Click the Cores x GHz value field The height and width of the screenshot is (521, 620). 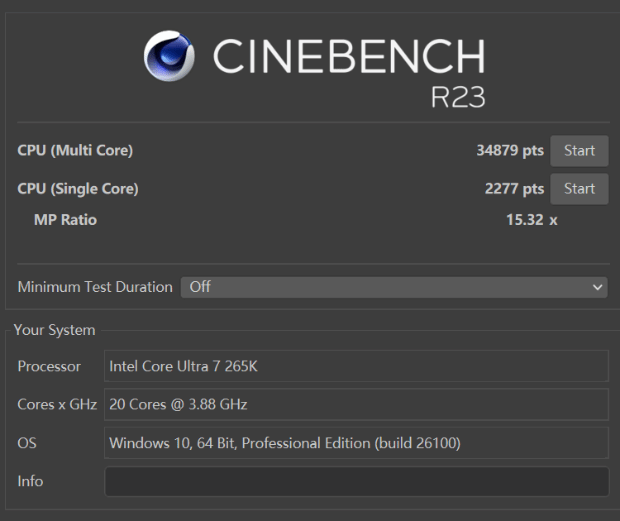pos(356,404)
